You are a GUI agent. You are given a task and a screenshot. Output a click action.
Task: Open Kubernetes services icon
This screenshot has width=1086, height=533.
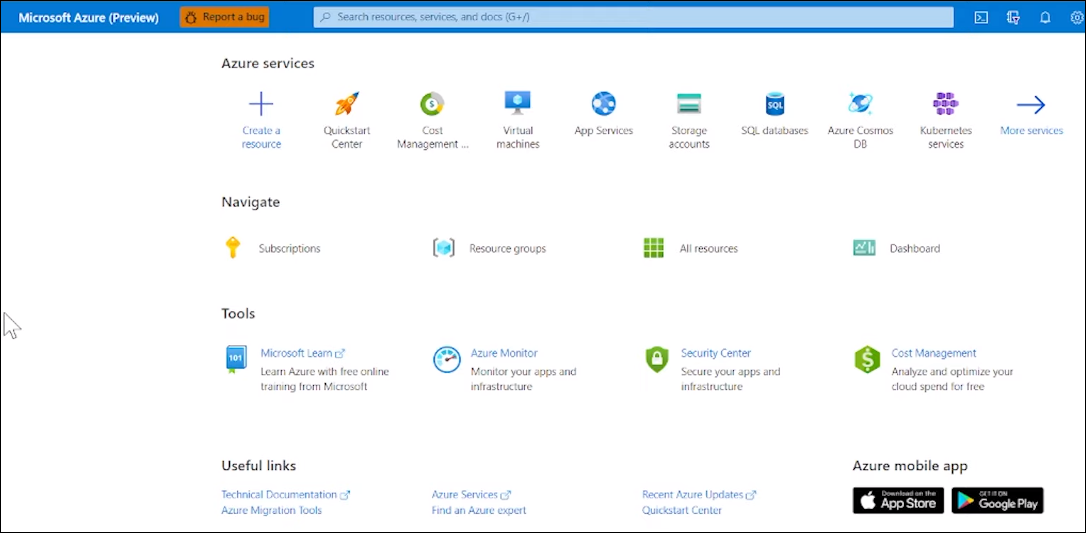coord(945,104)
